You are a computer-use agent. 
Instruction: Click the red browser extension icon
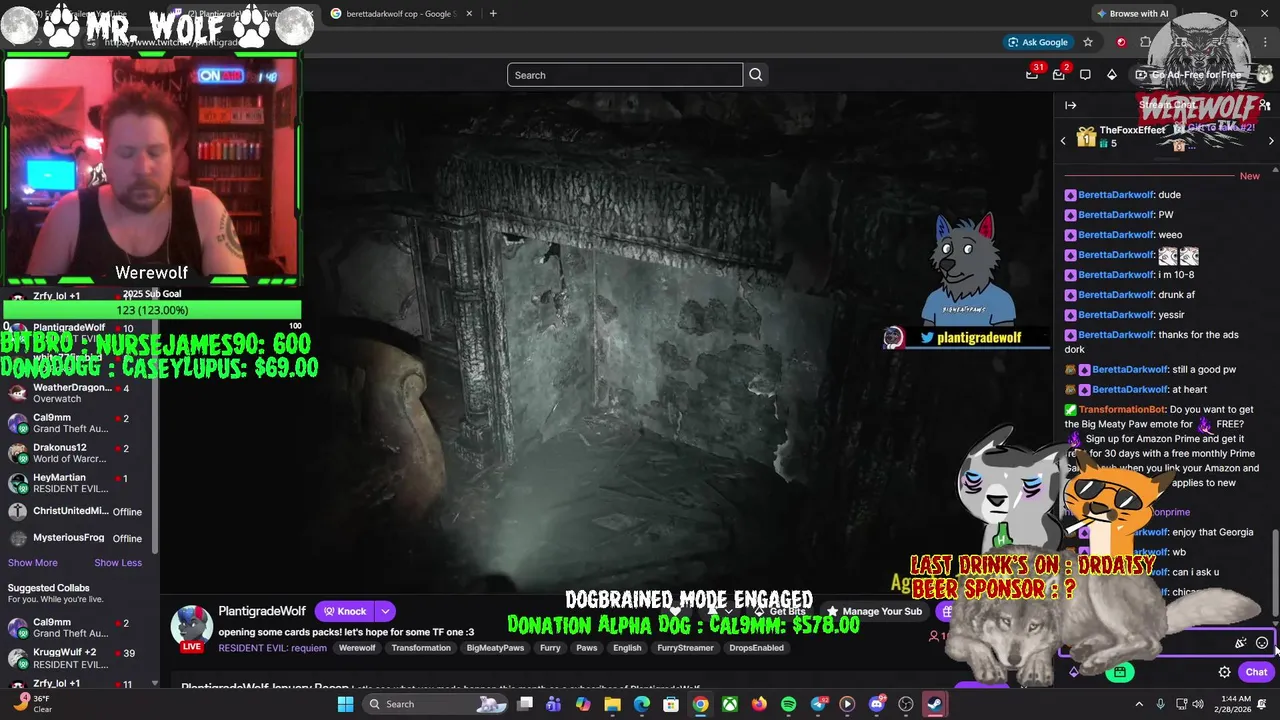1121,42
